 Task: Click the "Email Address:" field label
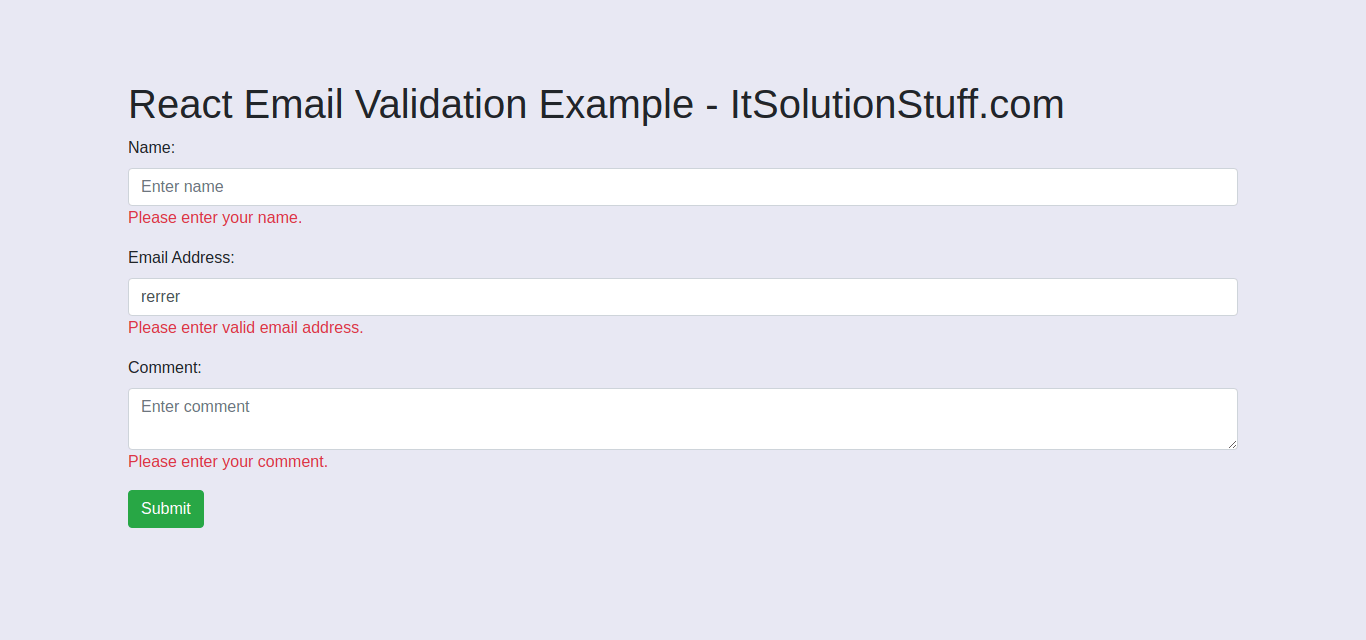tap(181, 258)
